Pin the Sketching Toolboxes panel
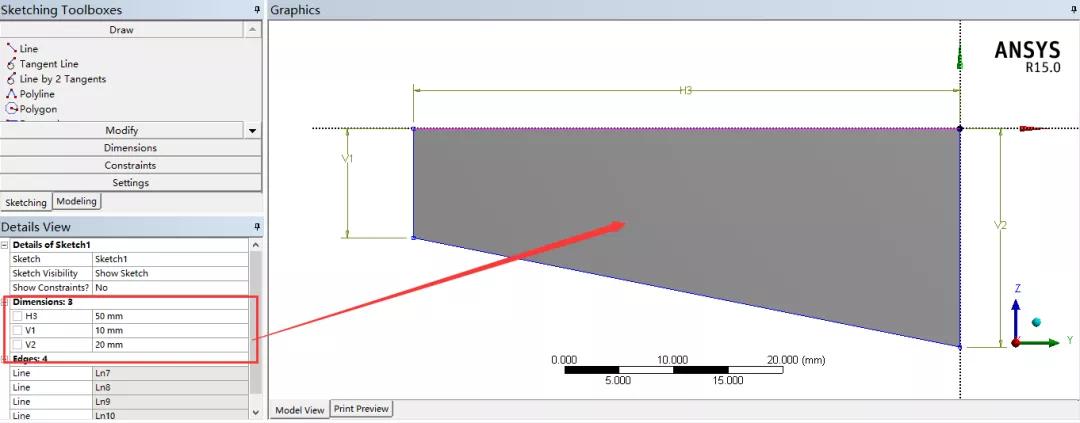 click(x=257, y=10)
